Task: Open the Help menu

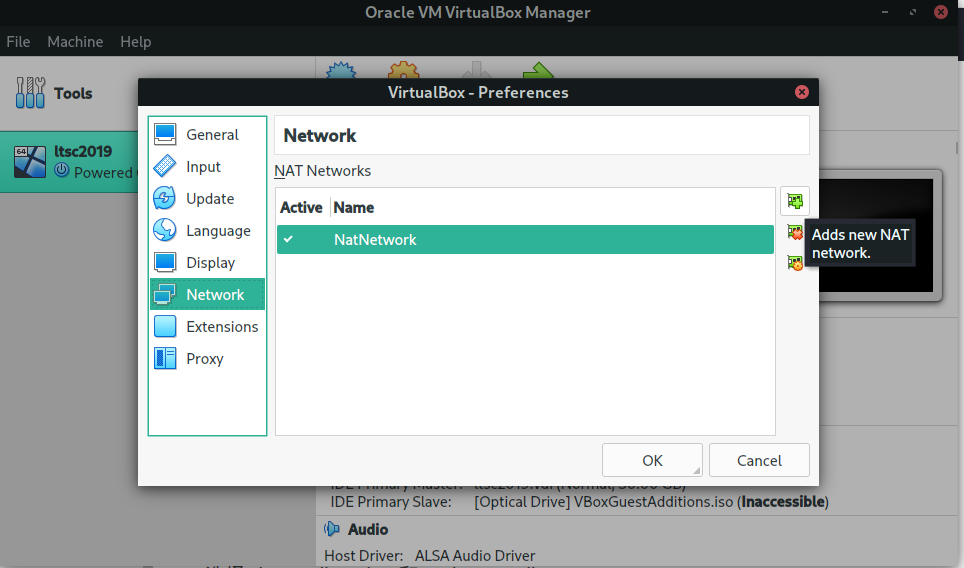Action: [x=135, y=42]
